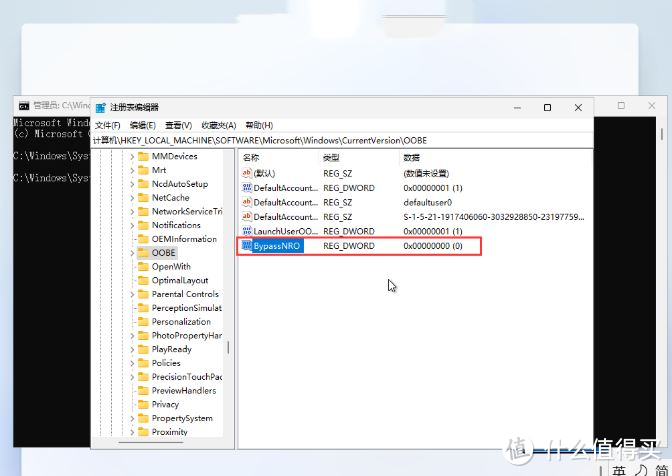Viewport: 672px width, 476px height.
Task: Click the 英 input language indicator
Action: click(x=619, y=470)
